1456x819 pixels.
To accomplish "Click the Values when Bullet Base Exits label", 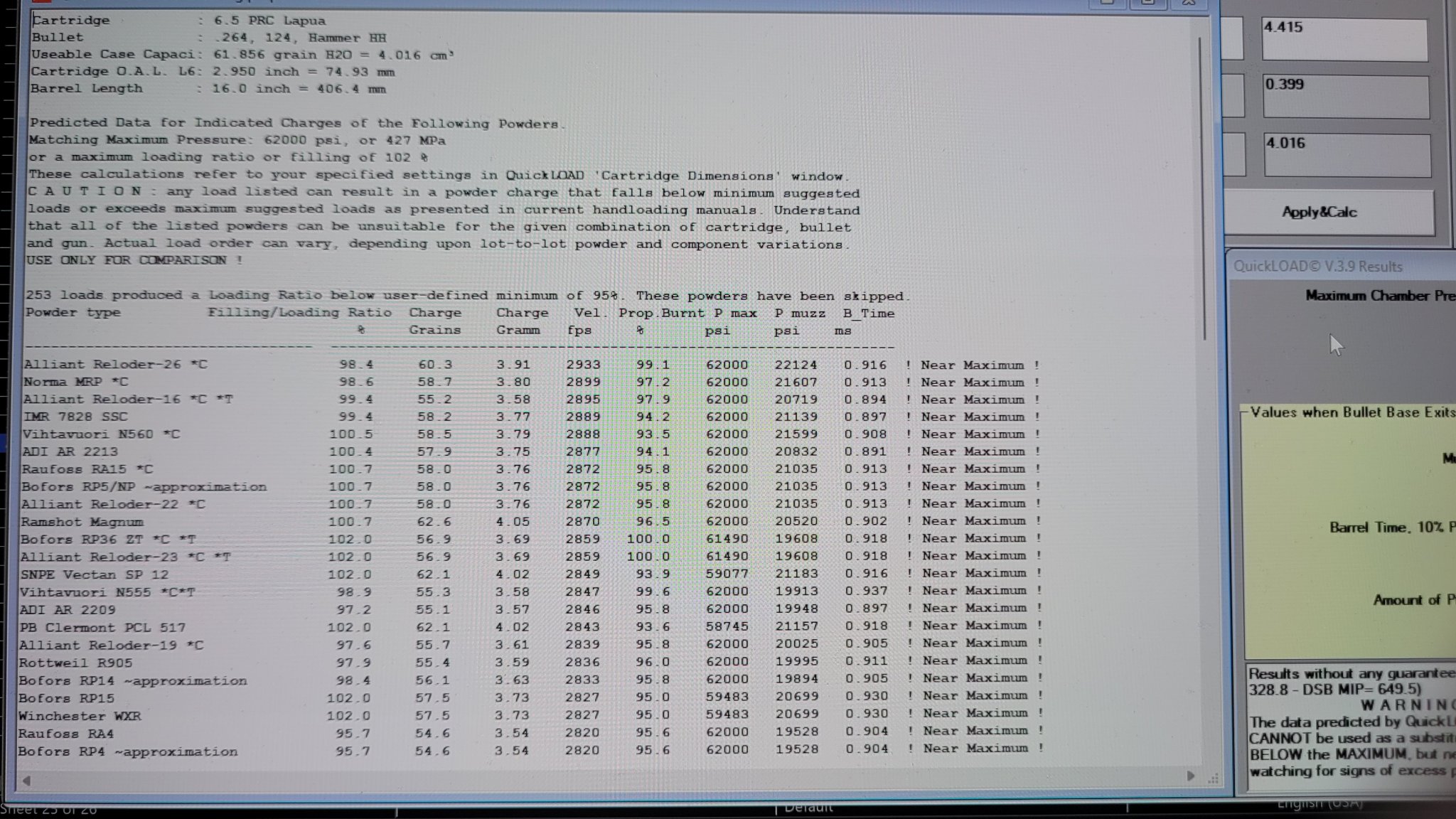I will (1353, 412).
